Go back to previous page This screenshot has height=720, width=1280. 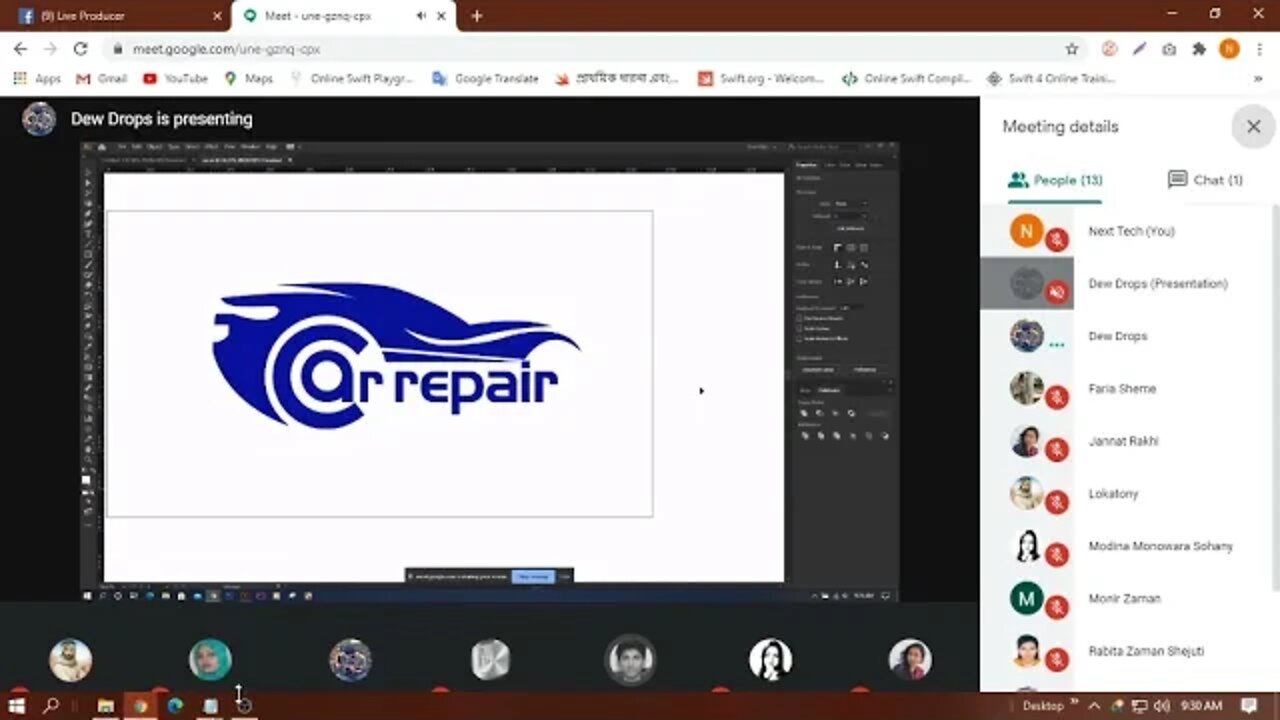(x=20, y=48)
